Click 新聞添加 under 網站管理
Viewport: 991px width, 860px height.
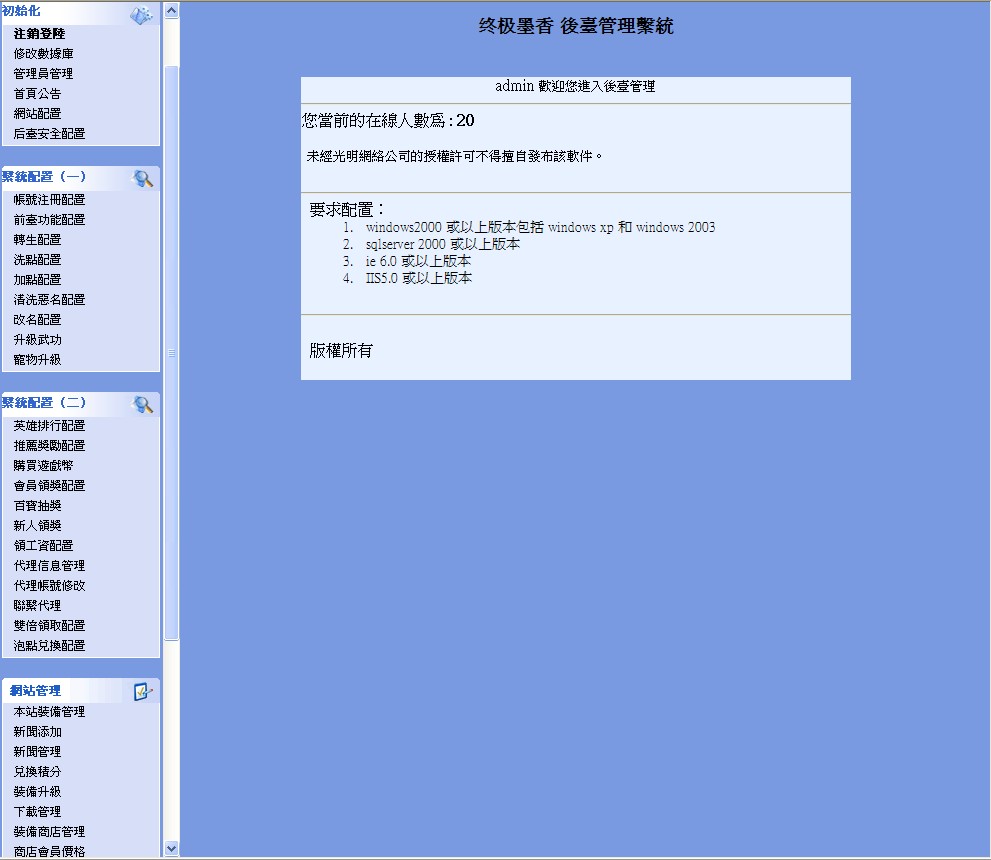37,732
